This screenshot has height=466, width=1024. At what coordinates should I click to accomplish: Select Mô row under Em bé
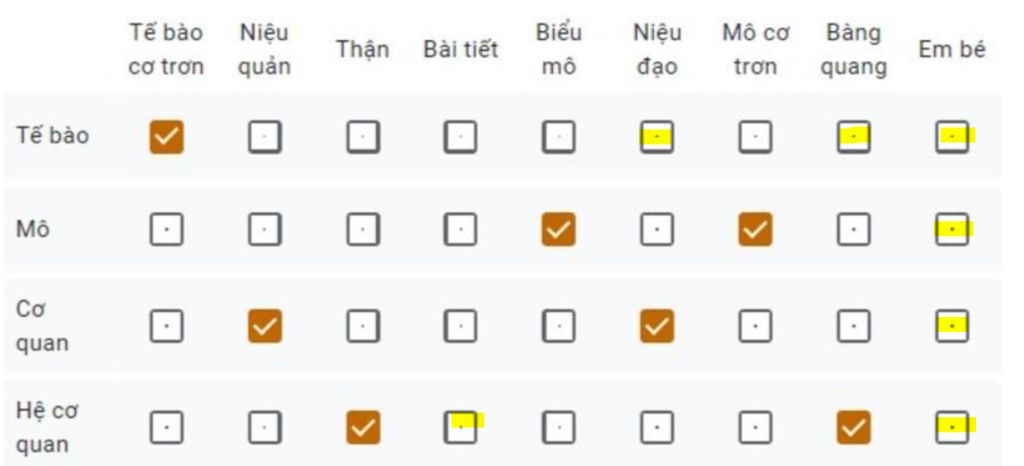[x=952, y=231]
